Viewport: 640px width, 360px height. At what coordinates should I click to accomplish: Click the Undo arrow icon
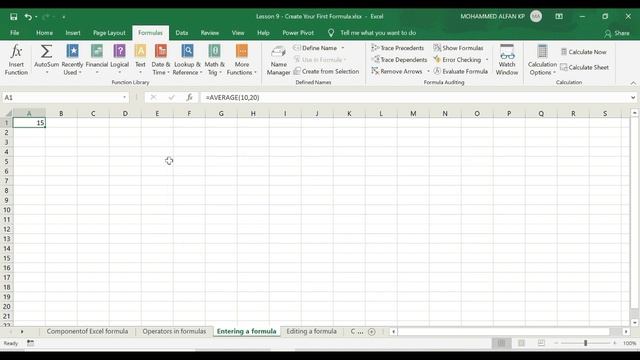(28, 17)
